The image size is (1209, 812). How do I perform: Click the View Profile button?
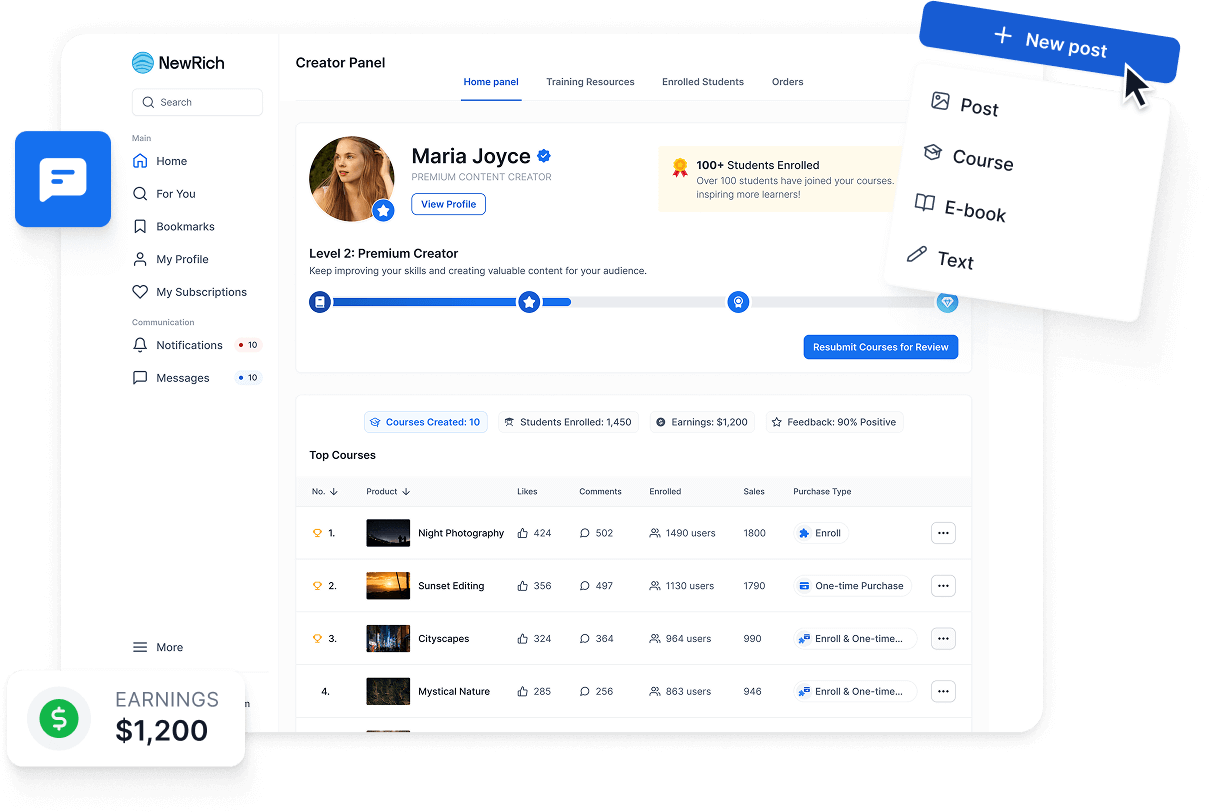[x=448, y=204]
